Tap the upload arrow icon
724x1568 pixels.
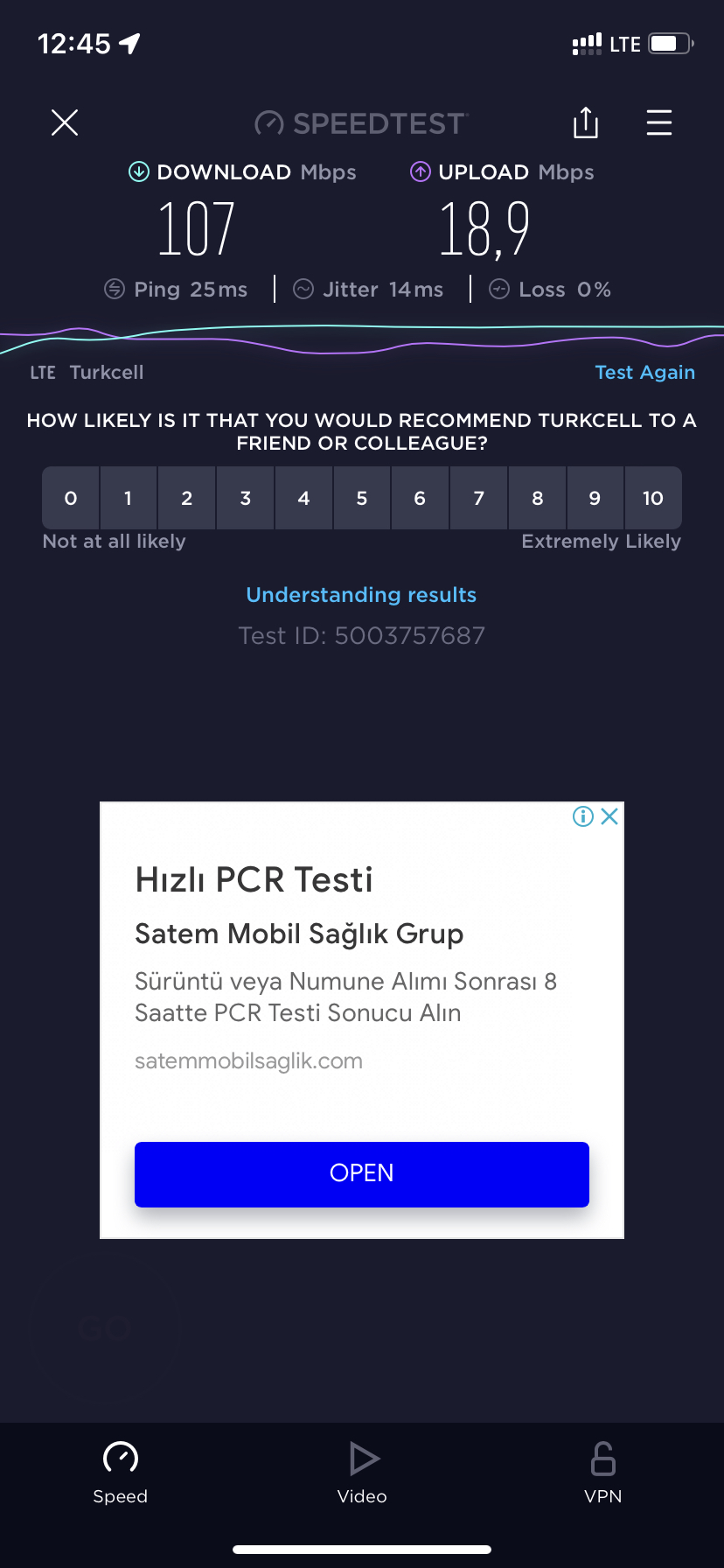coord(421,171)
